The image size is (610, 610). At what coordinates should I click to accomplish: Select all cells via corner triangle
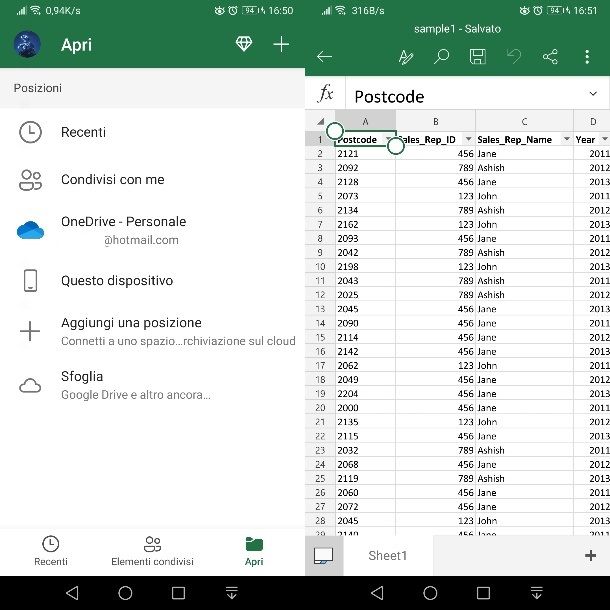point(320,121)
